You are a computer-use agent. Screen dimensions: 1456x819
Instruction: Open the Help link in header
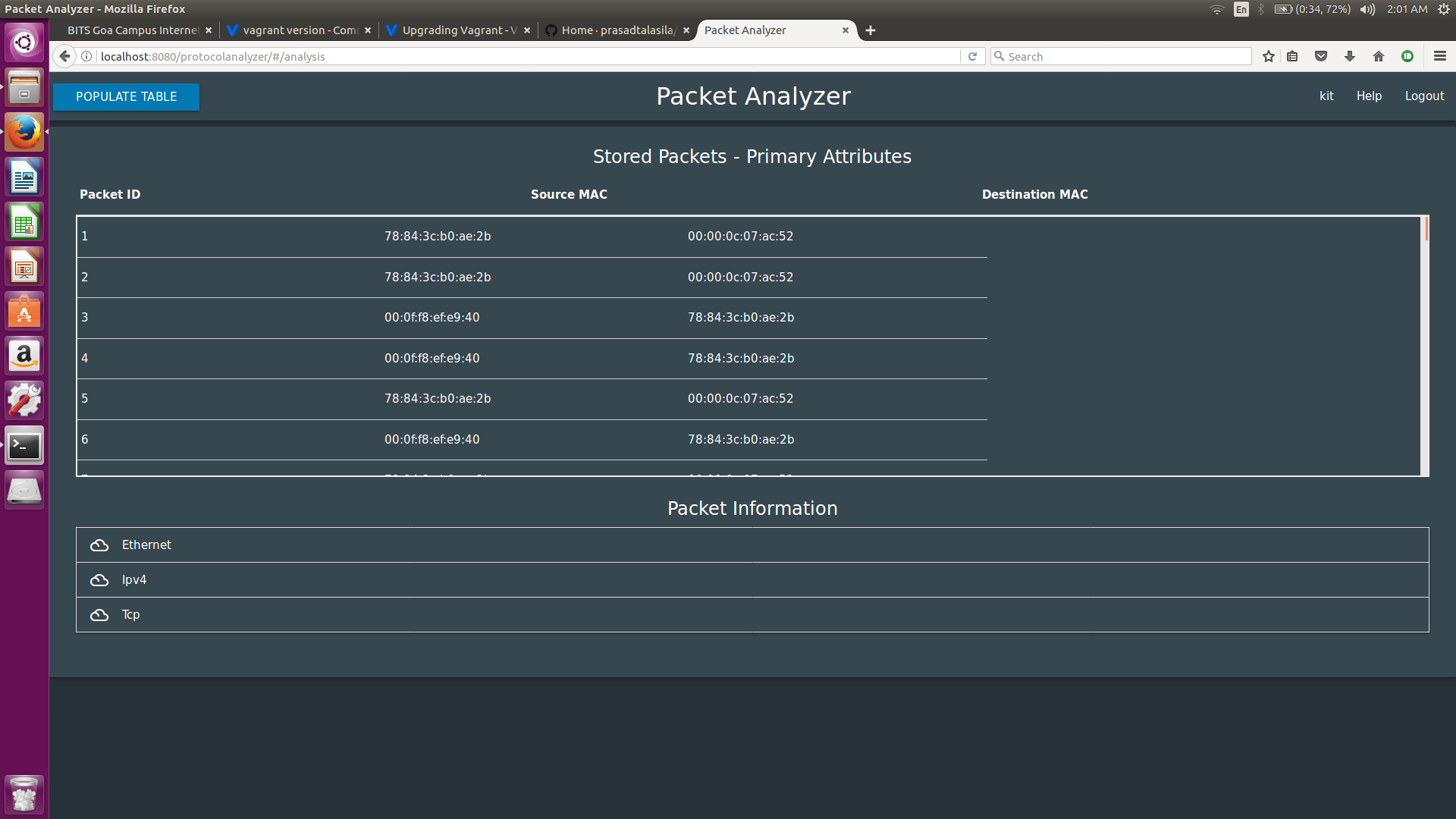[1369, 96]
